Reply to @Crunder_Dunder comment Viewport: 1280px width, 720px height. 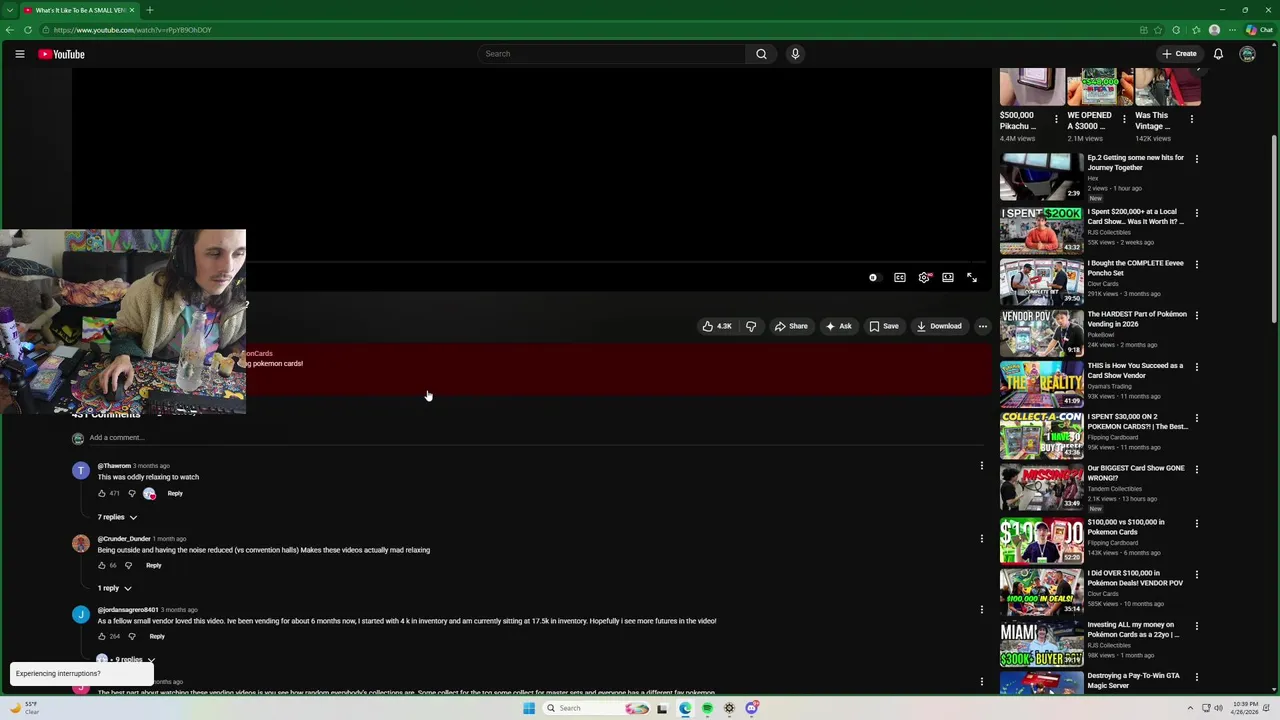coord(153,565)
